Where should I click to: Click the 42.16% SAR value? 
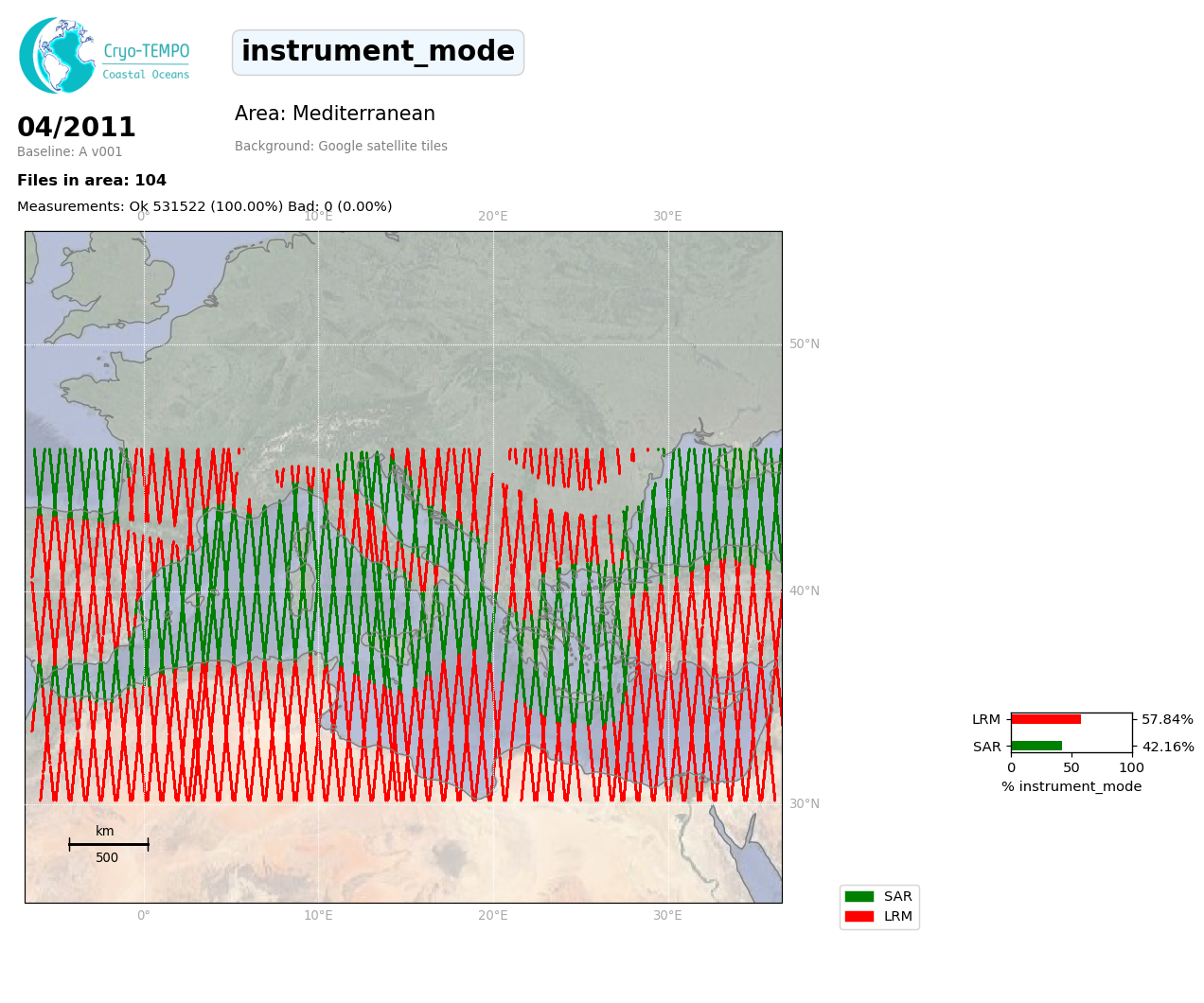(1168, 748)
